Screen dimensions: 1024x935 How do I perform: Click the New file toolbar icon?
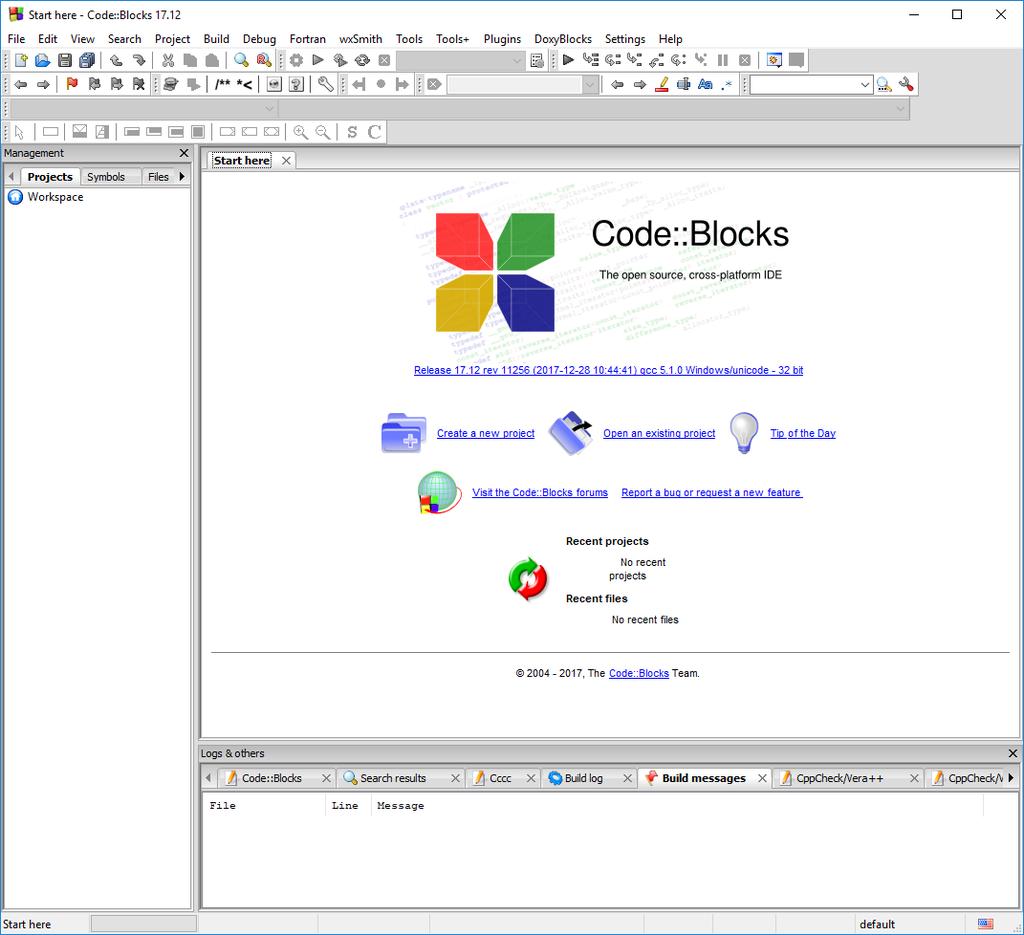click(x=20, y=60)
